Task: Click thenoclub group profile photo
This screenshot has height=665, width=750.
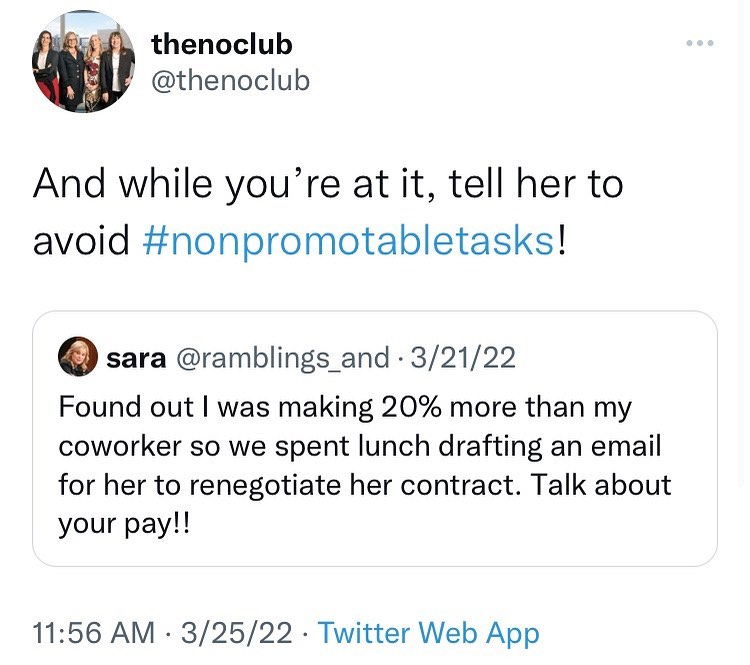Action: pyautogui.click(x=84, y=61)
